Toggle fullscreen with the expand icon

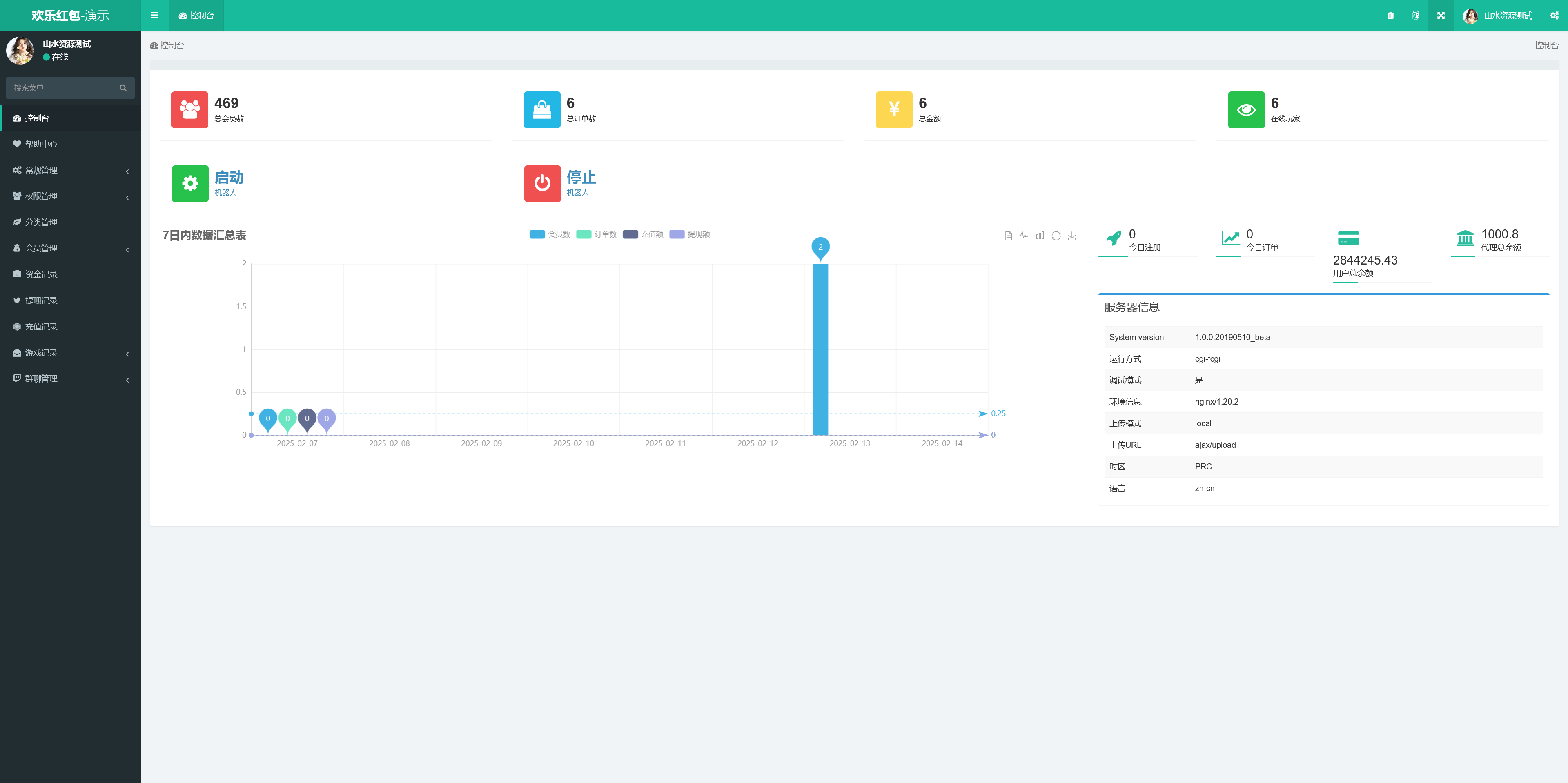[1441, 16]
